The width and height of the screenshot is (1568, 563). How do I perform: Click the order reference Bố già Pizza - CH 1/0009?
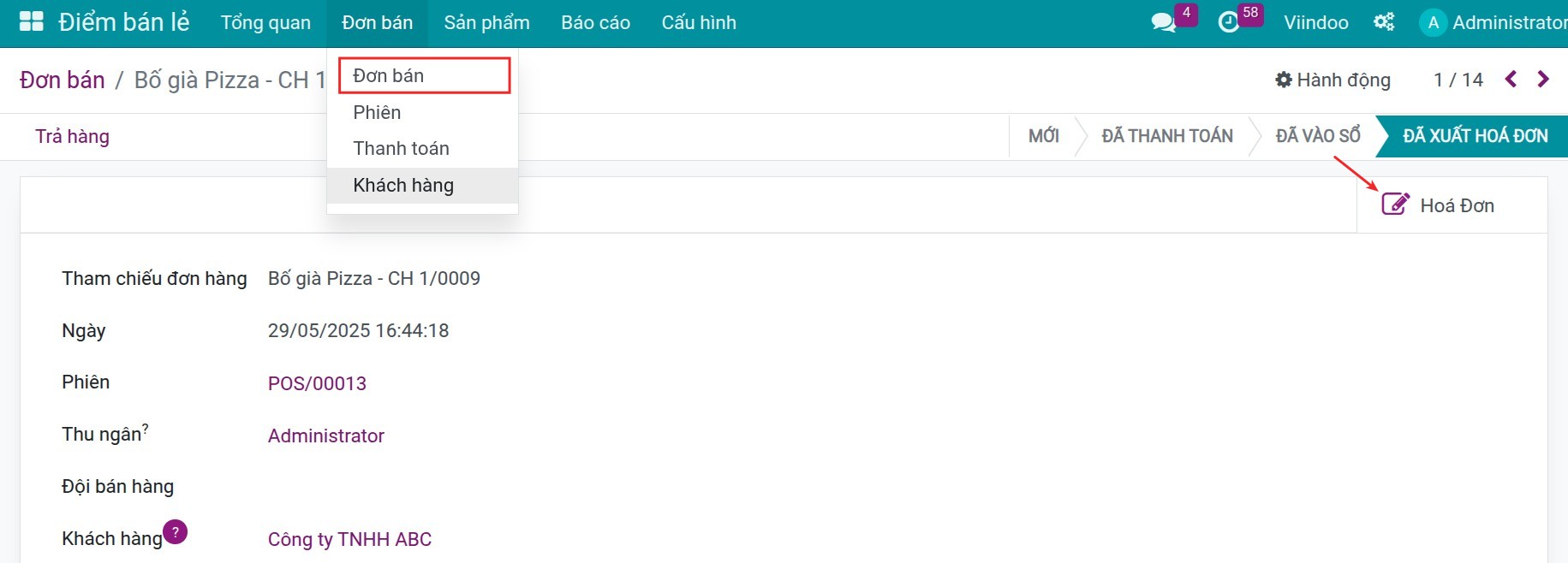(373, 278)
